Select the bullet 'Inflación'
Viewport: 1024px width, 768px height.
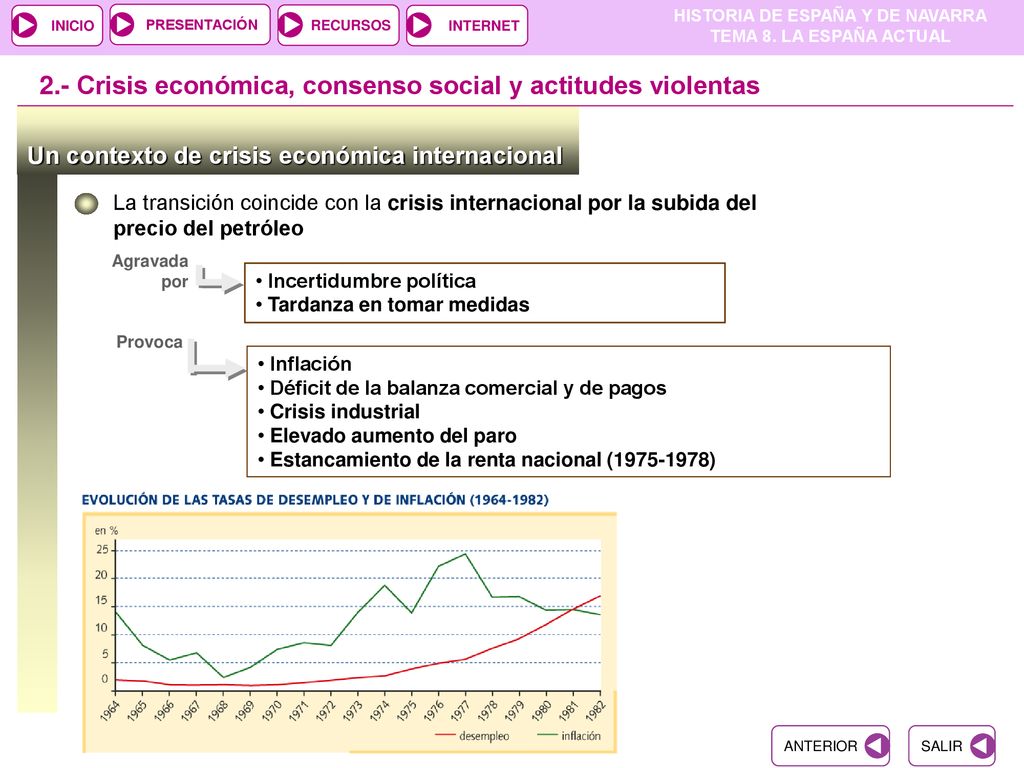click(310, 364)
